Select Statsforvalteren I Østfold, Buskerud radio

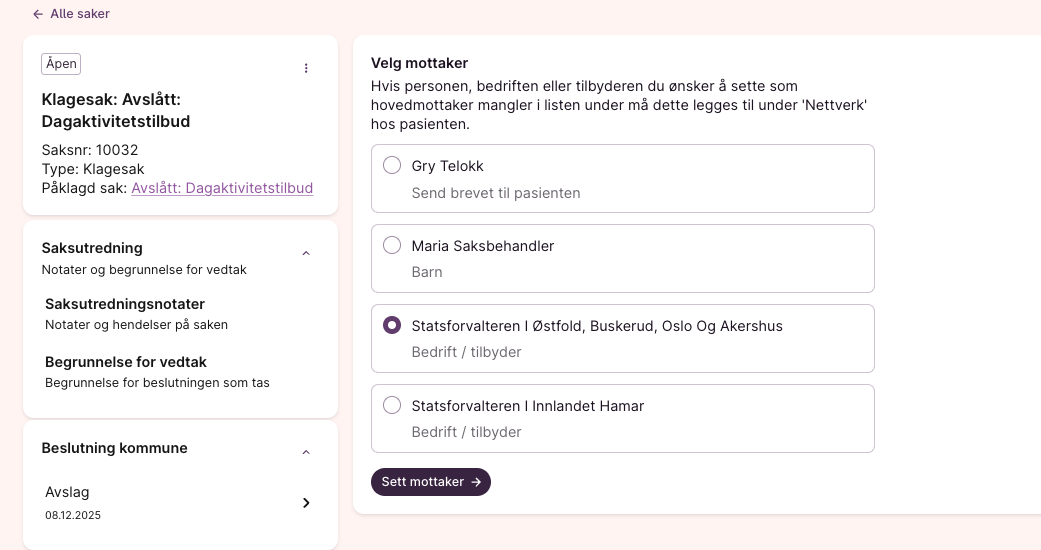(x=393, y=326)
